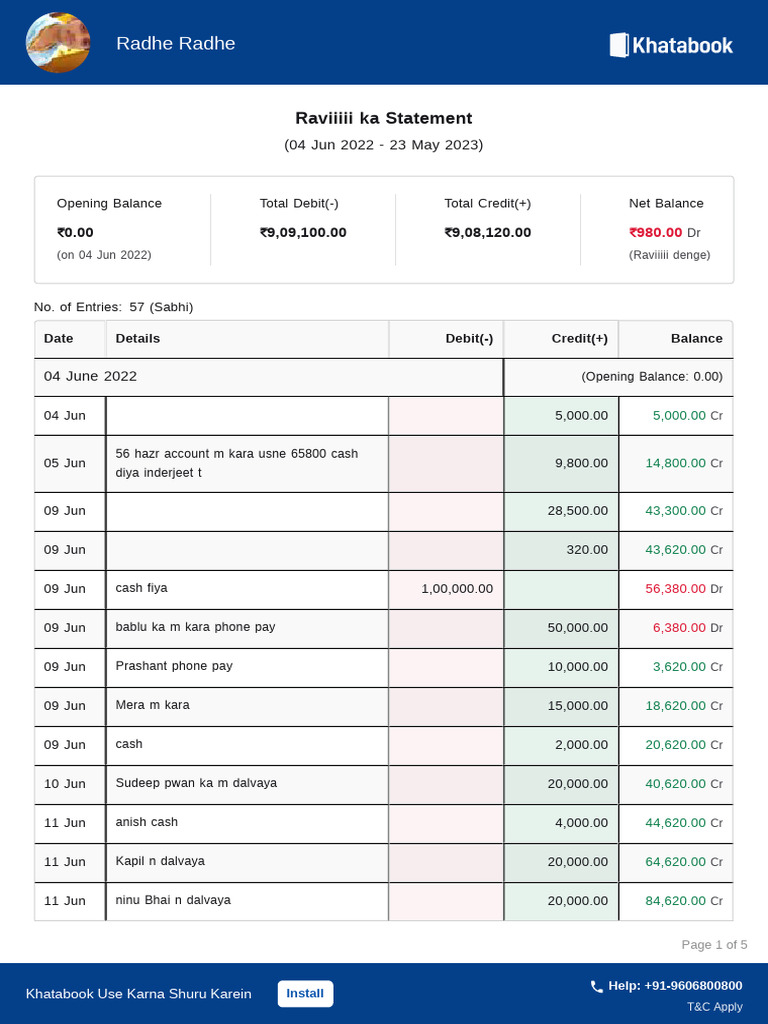Click the 04 June 2022 date group header
Screen dimensions: 768x1024
pyautogui.click(x=91, y=377)
